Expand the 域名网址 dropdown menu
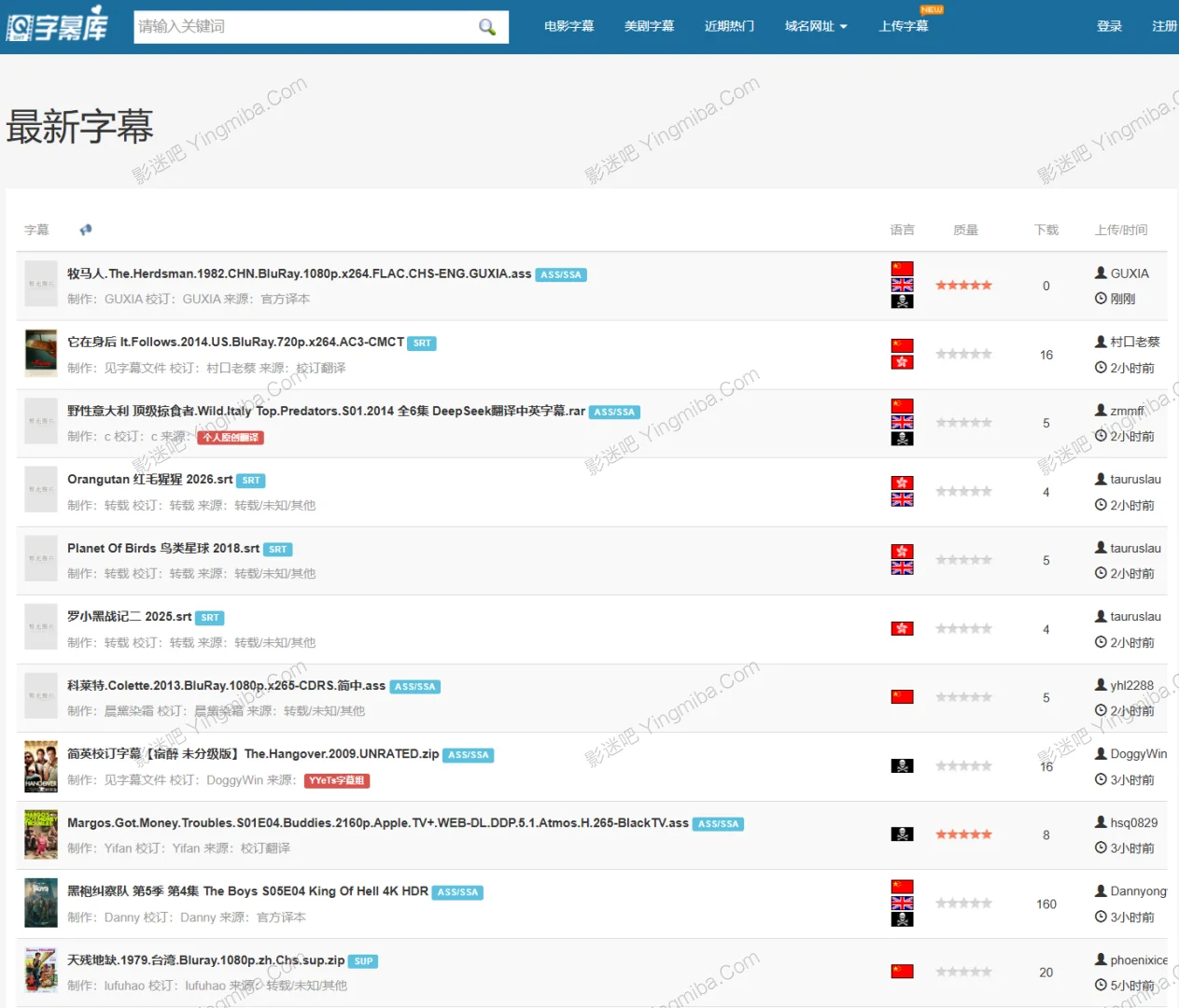 coord(815,26)
